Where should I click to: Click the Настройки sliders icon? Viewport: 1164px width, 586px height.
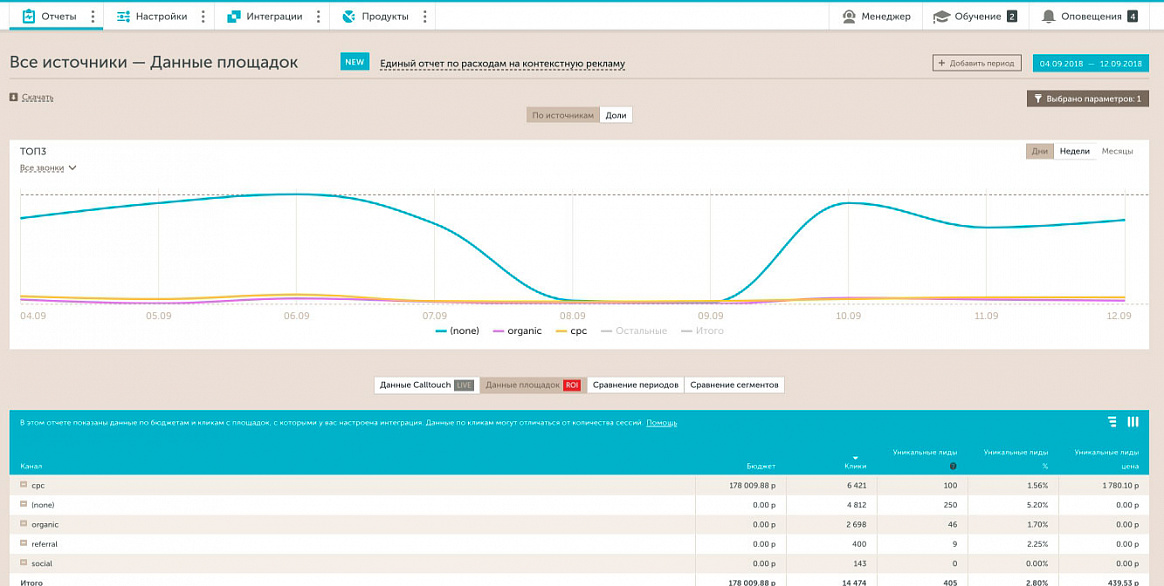coord(123,16)
